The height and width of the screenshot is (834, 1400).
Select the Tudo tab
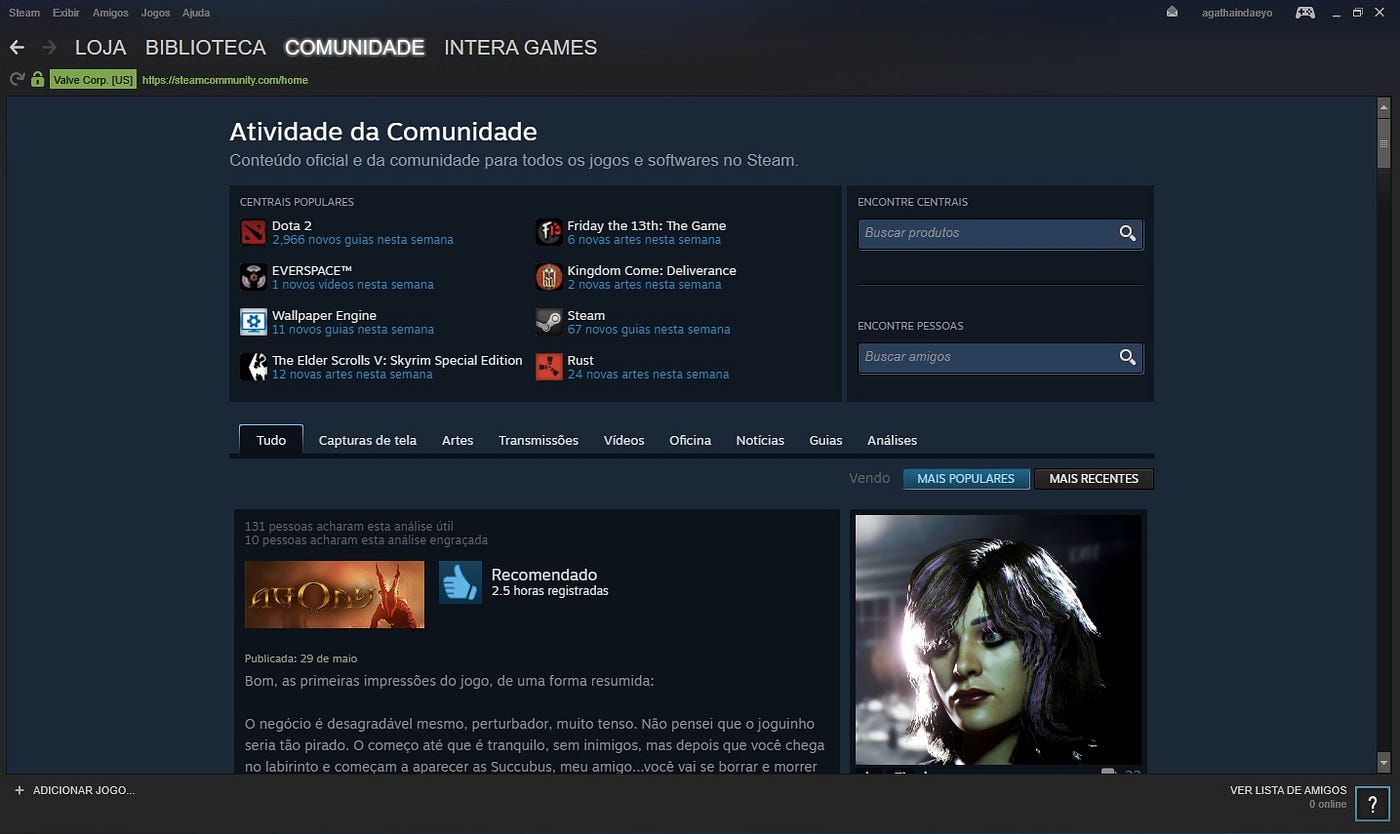pyautogui.click(x=271, y=440)
